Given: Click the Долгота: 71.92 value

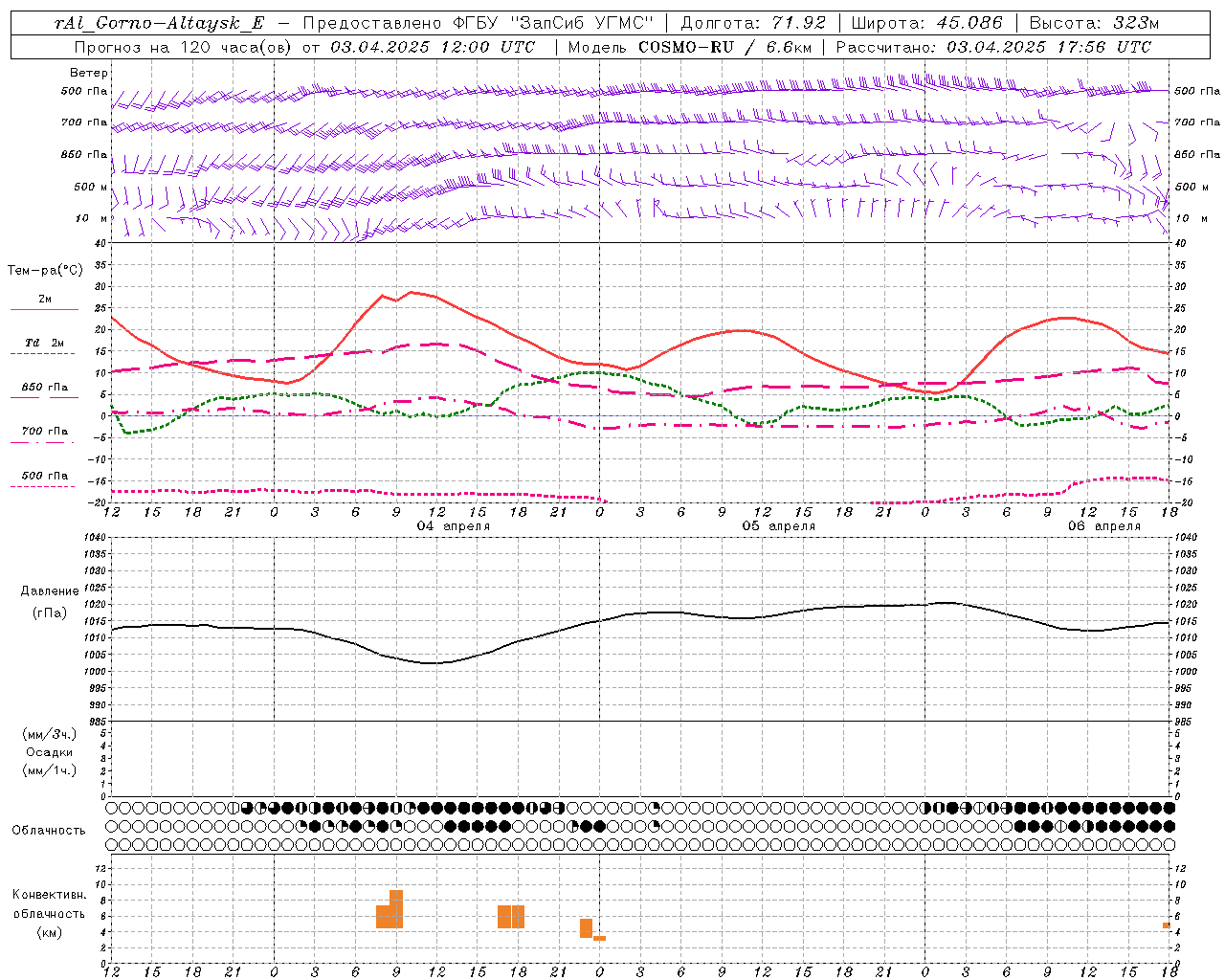Looking at the screenshot, I should [753, 23].
